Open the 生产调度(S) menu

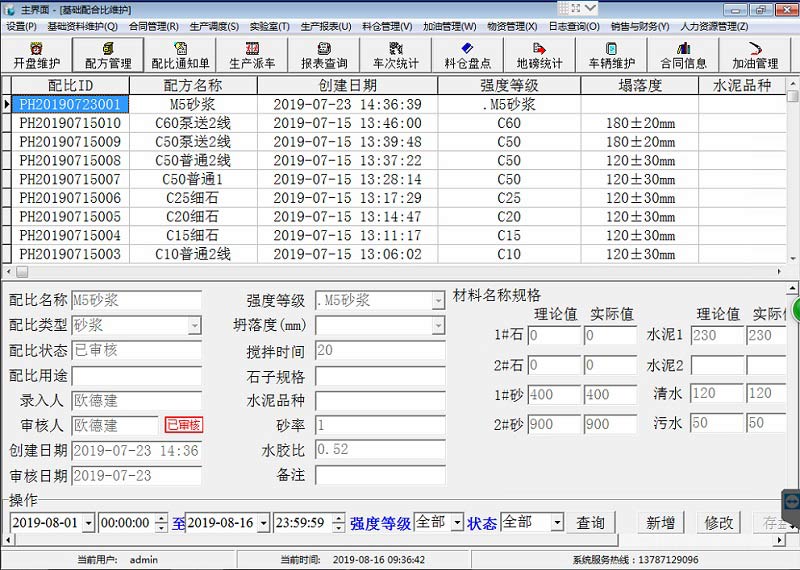click(214, 26)
